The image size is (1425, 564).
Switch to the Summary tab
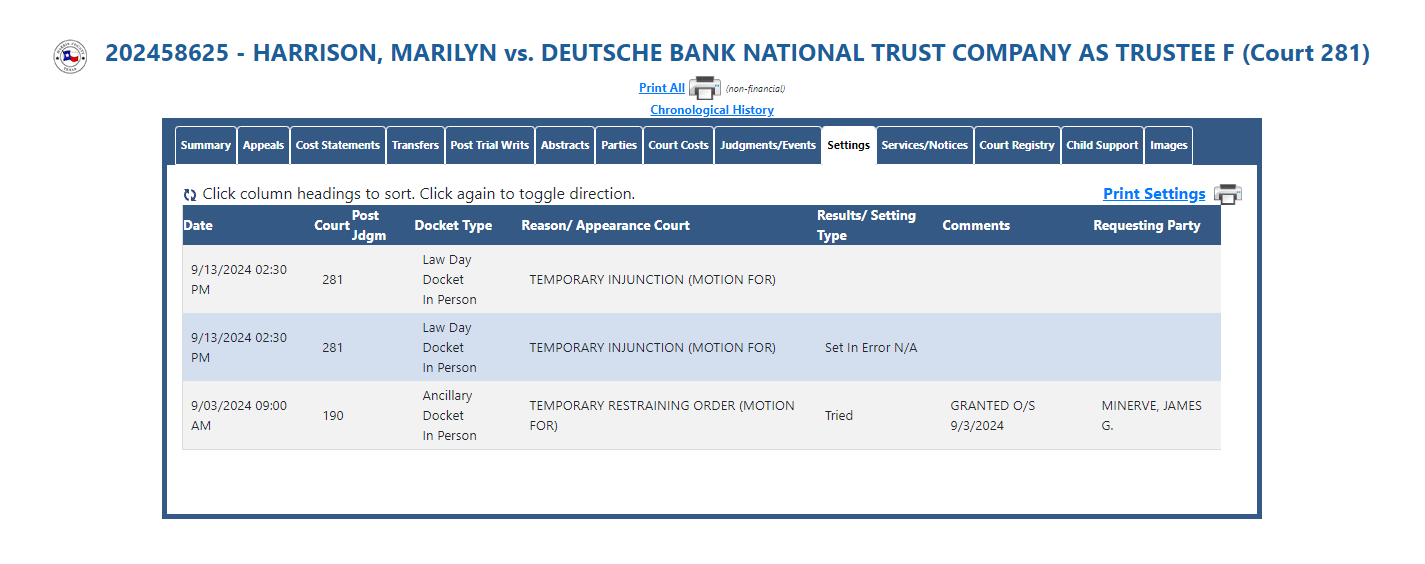[206, 145]
